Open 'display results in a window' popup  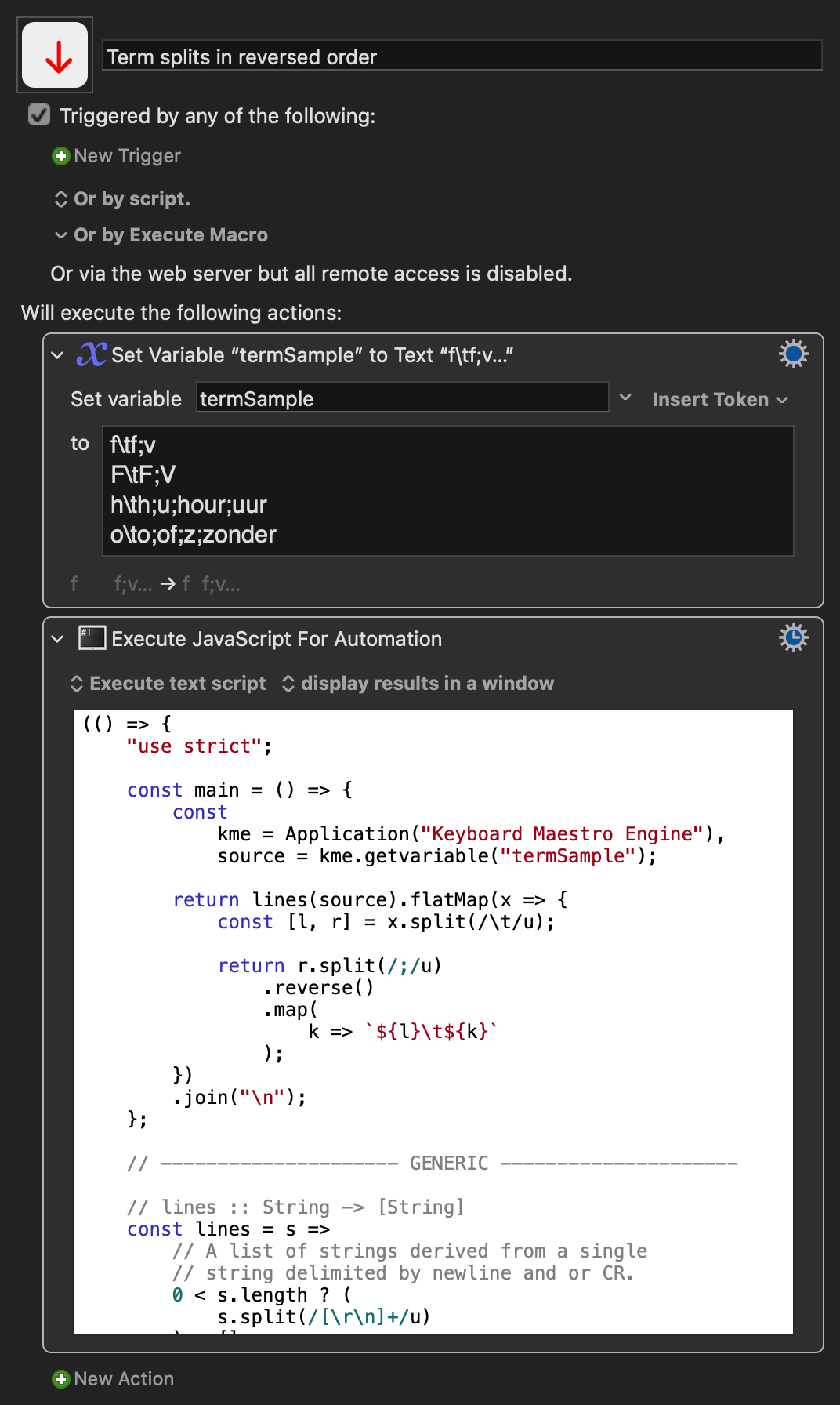(x=418, y=684)
